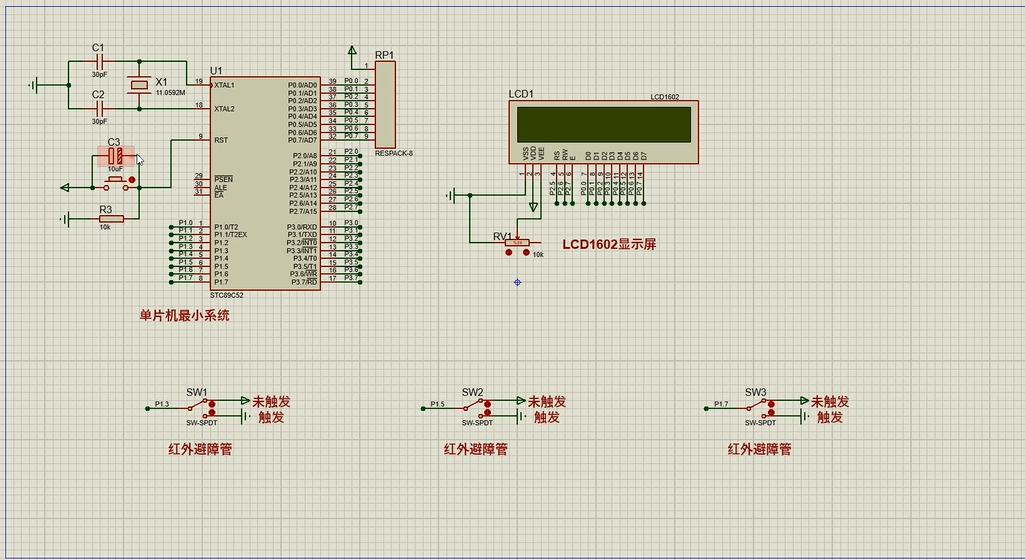The image size is (1025, 560).
Task: Click the X1 crystal oscillator symbol
Action: pyautogui.click(x=139, y=85)
